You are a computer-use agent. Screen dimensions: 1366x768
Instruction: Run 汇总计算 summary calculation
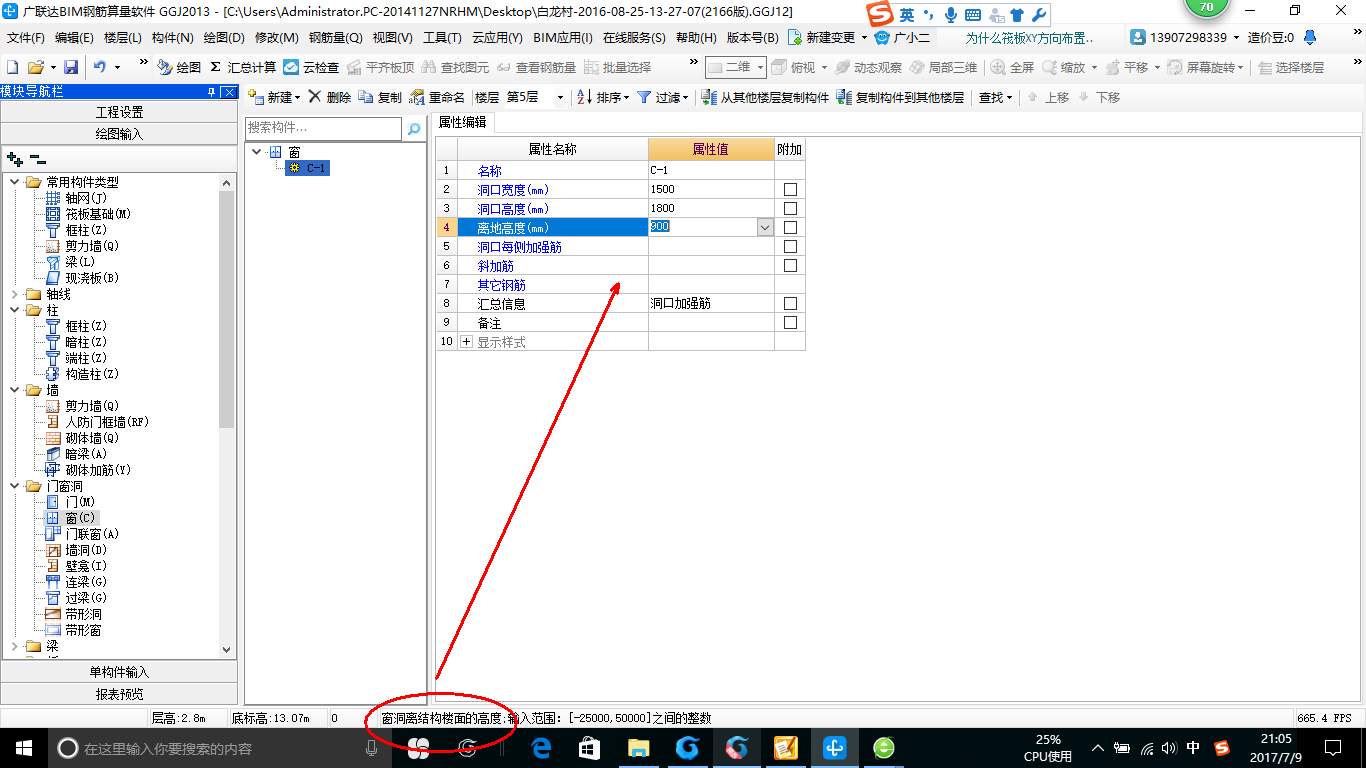pos(243,67)
